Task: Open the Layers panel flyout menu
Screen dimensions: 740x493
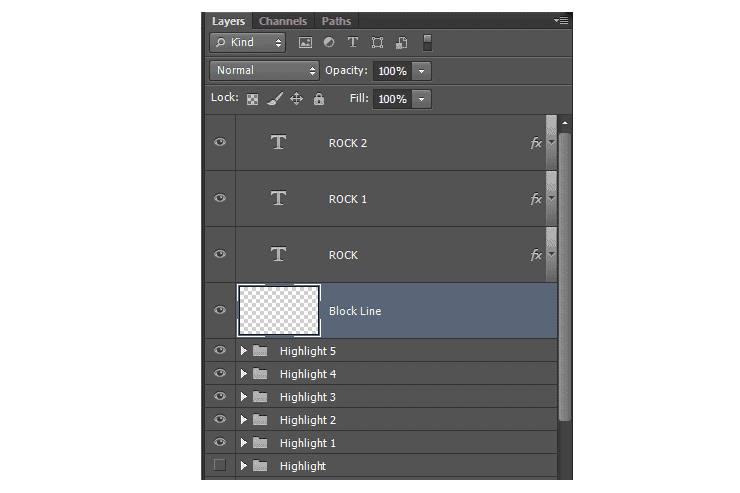Action: coord(561,21)
